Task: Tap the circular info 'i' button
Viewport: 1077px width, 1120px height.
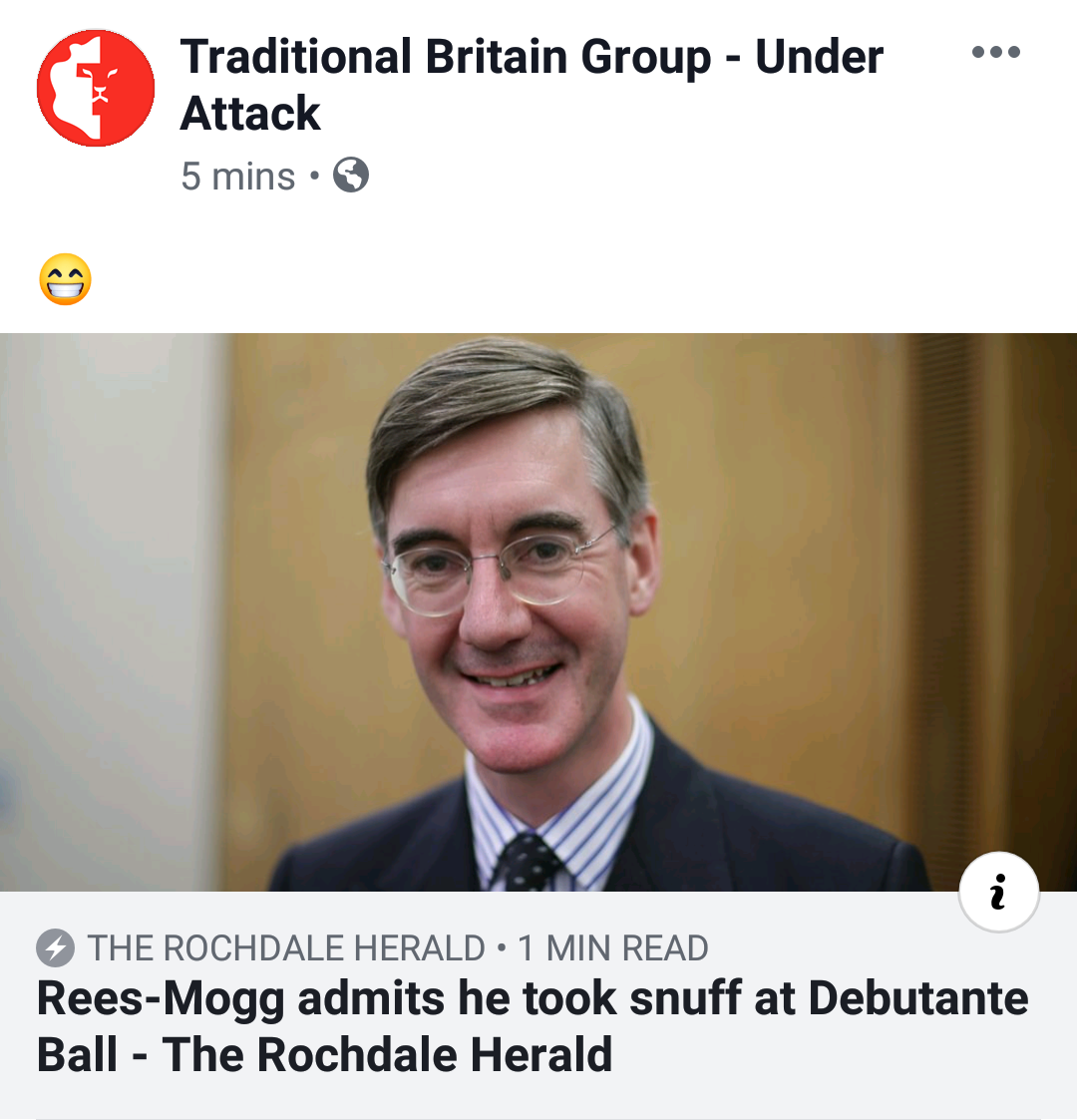Action: click(998, 892)
